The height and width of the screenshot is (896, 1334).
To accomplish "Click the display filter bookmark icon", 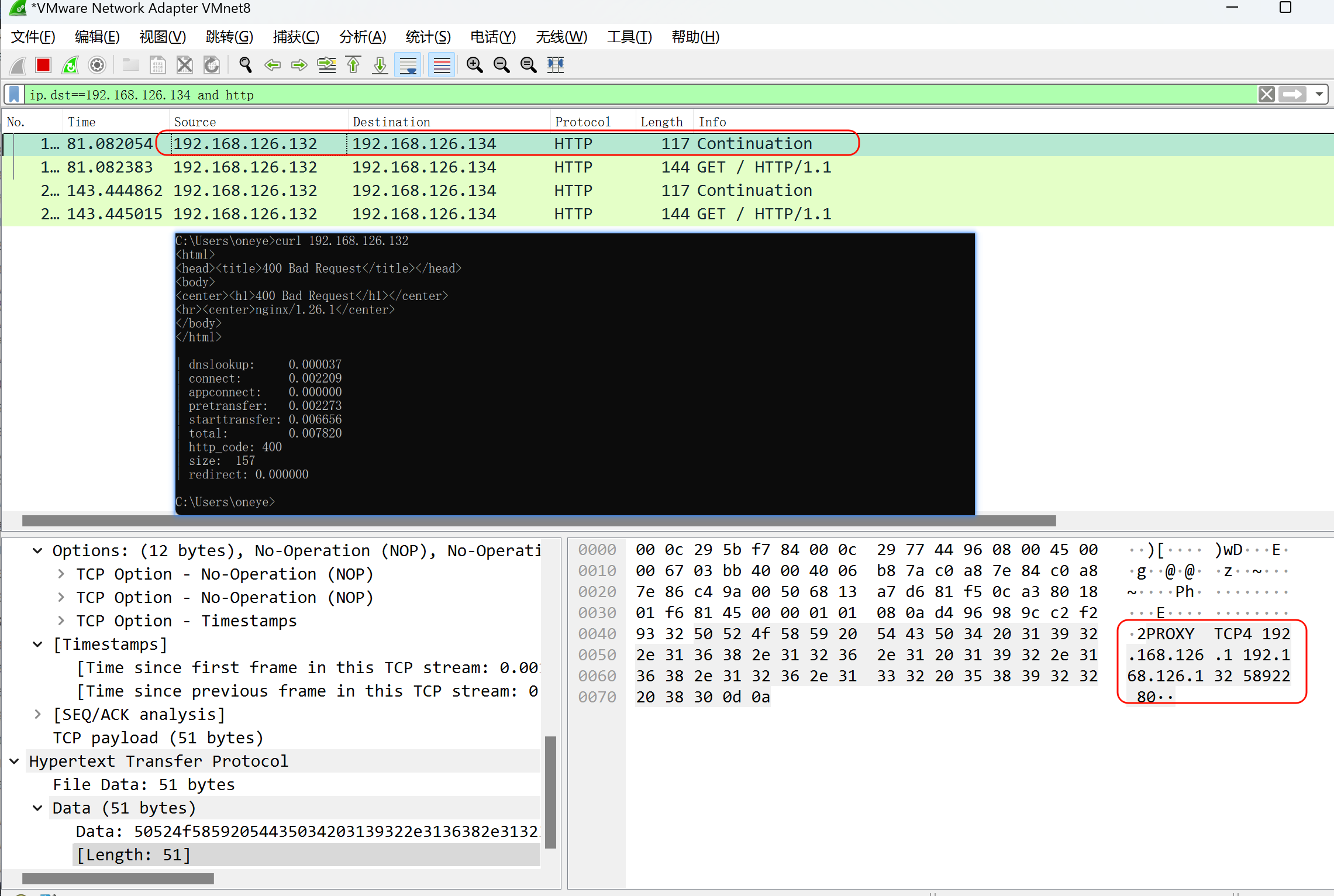I will point(15,94).
